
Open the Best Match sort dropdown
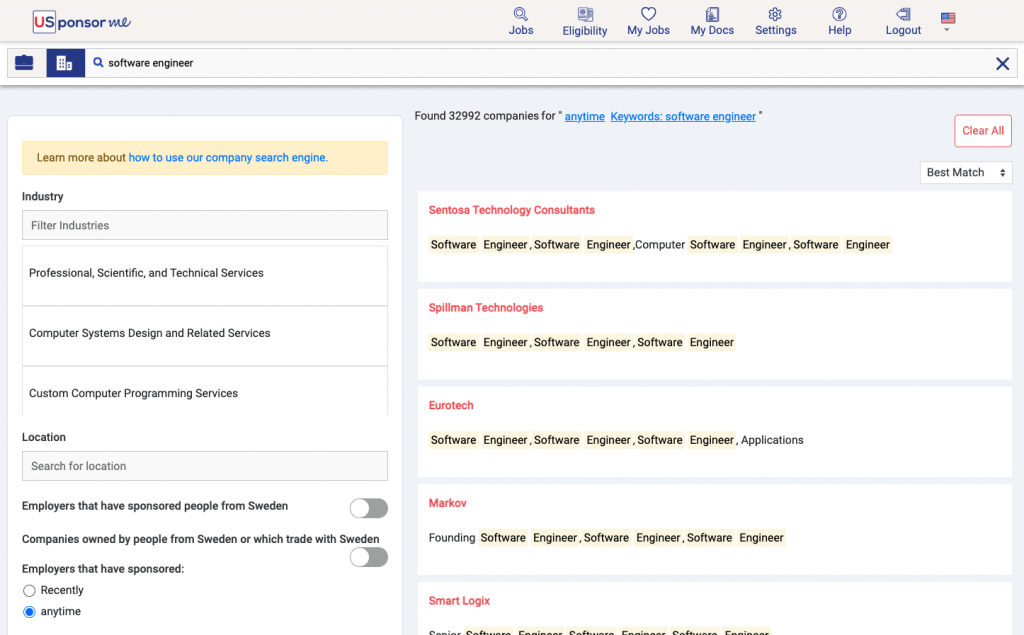[965, 173]
